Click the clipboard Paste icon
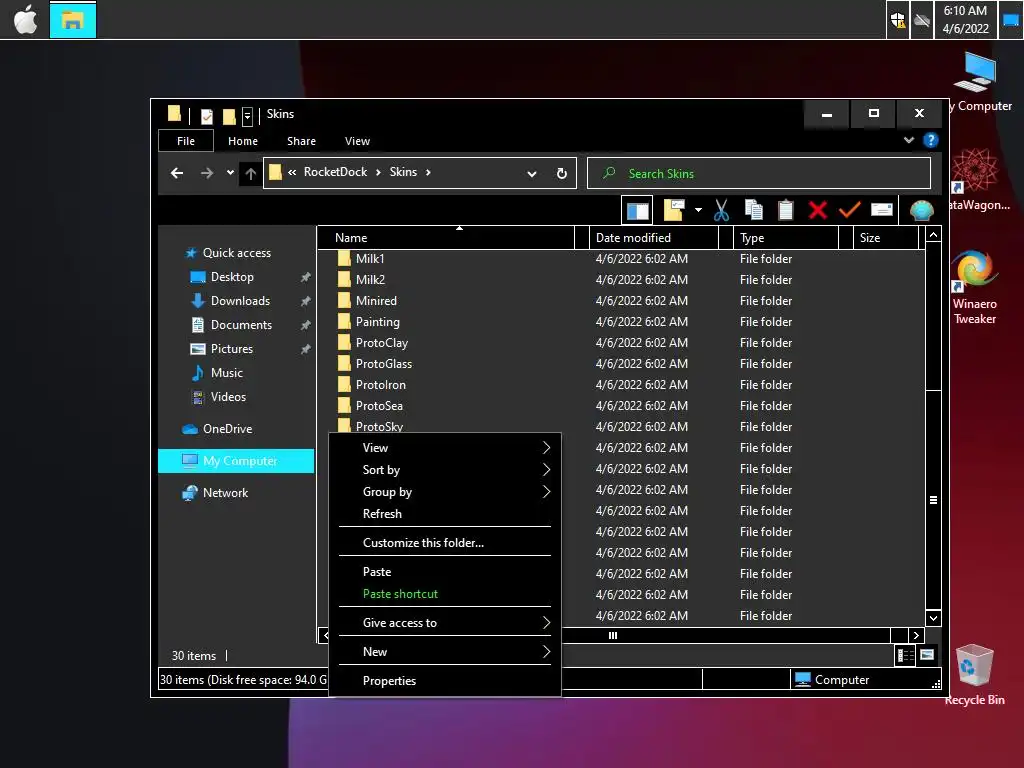The image size is (1024, 768). [786, 210]
